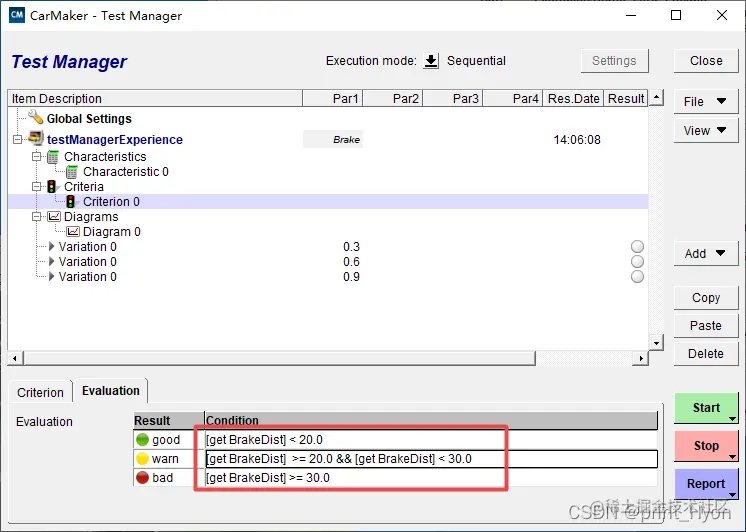746x532 pixels.
Task: Click the Par3 column header
Action: pyautogui.click(x=452, y=99)
